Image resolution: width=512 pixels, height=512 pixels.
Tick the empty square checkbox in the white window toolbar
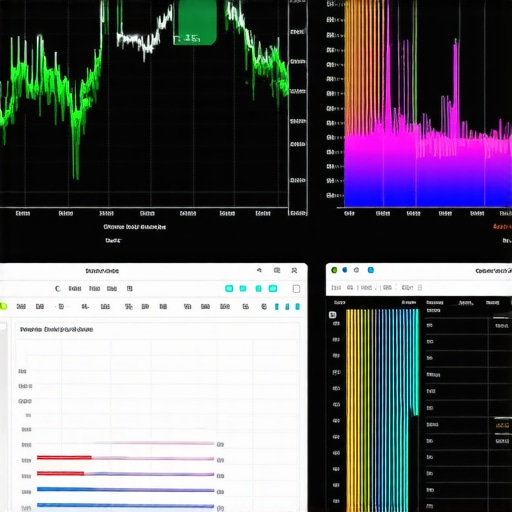[x=296, y=289]
